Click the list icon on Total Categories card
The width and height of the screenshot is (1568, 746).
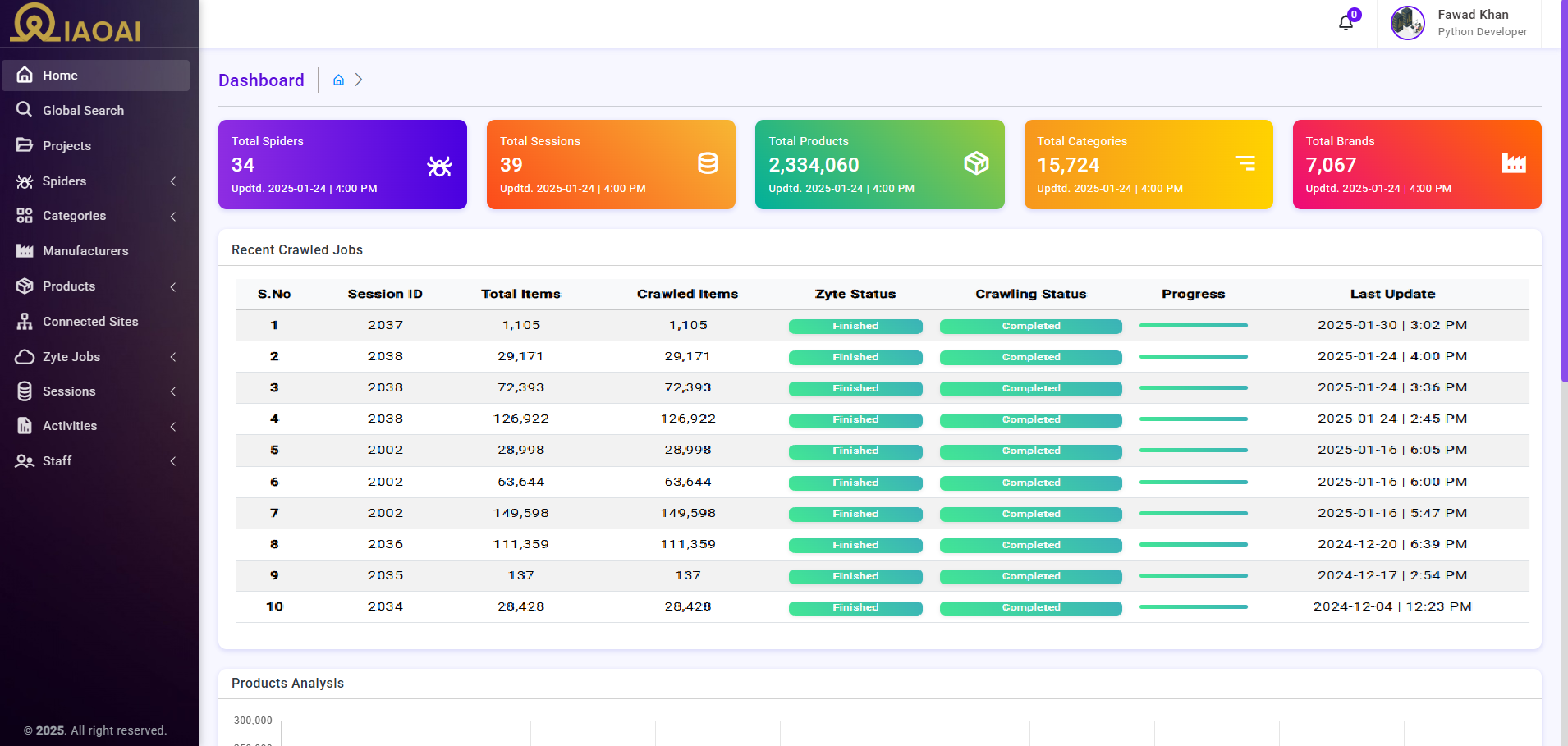(x=1245, y=163)
